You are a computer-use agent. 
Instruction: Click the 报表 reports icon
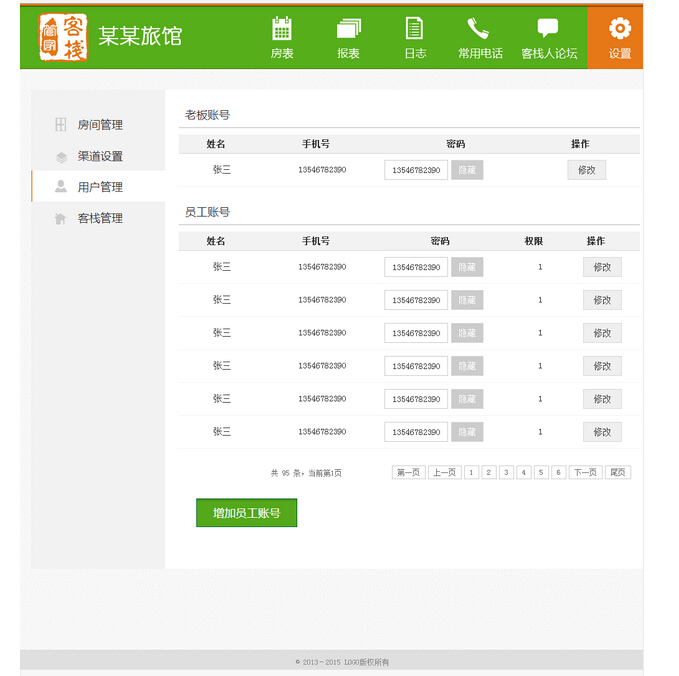point(348,29)
